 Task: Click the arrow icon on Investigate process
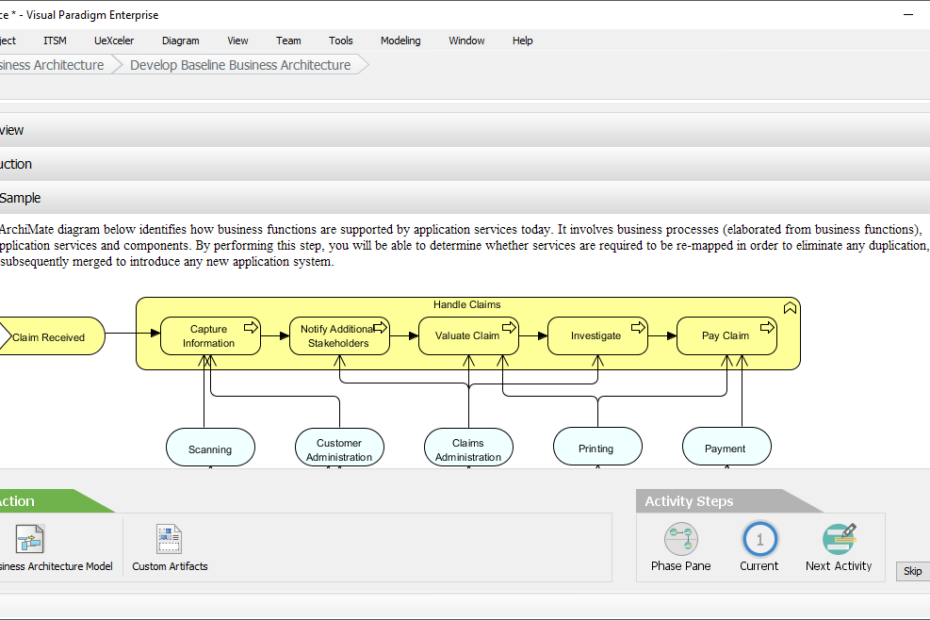point(637,326)
